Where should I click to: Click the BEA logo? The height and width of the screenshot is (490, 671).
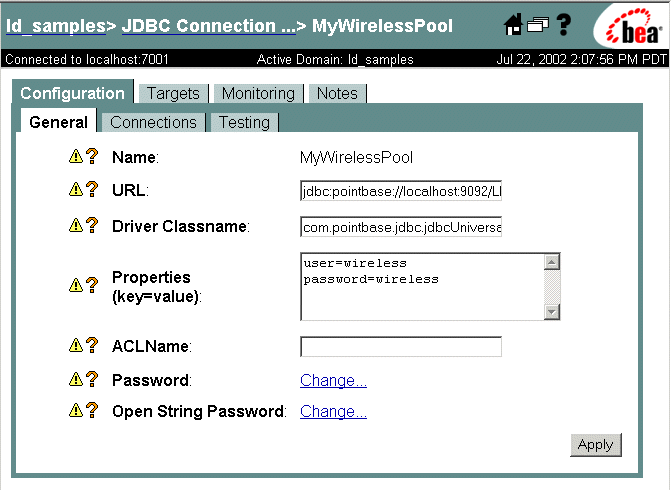point(631,26)
